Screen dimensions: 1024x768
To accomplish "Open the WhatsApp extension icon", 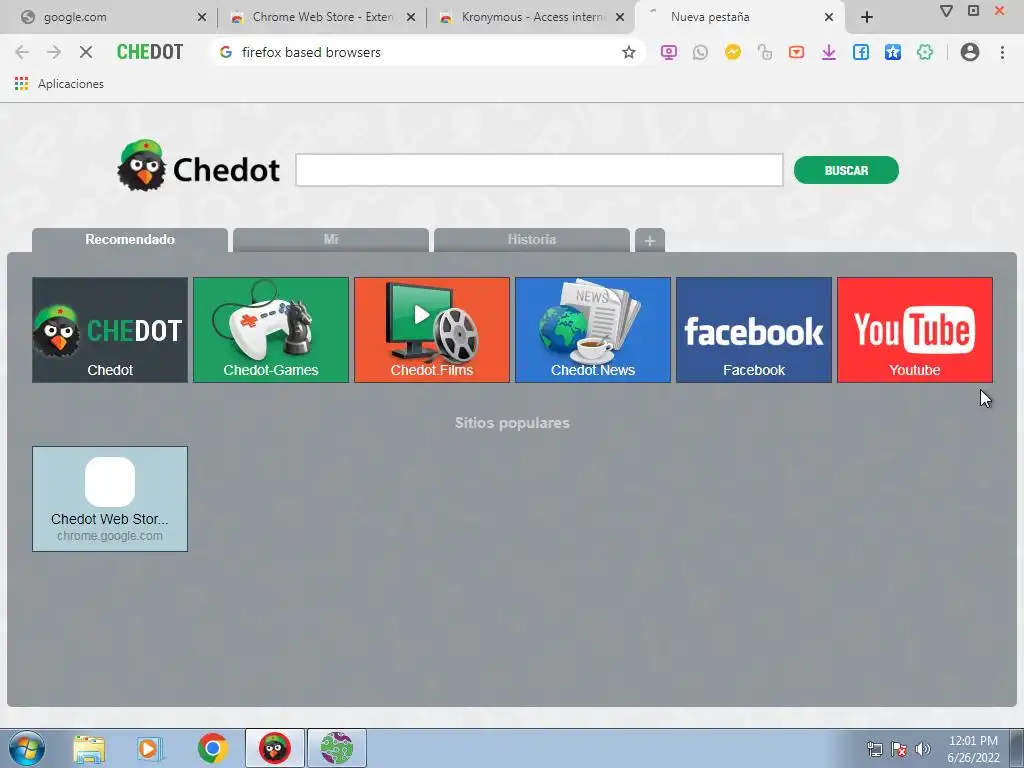I will [700, 52].
